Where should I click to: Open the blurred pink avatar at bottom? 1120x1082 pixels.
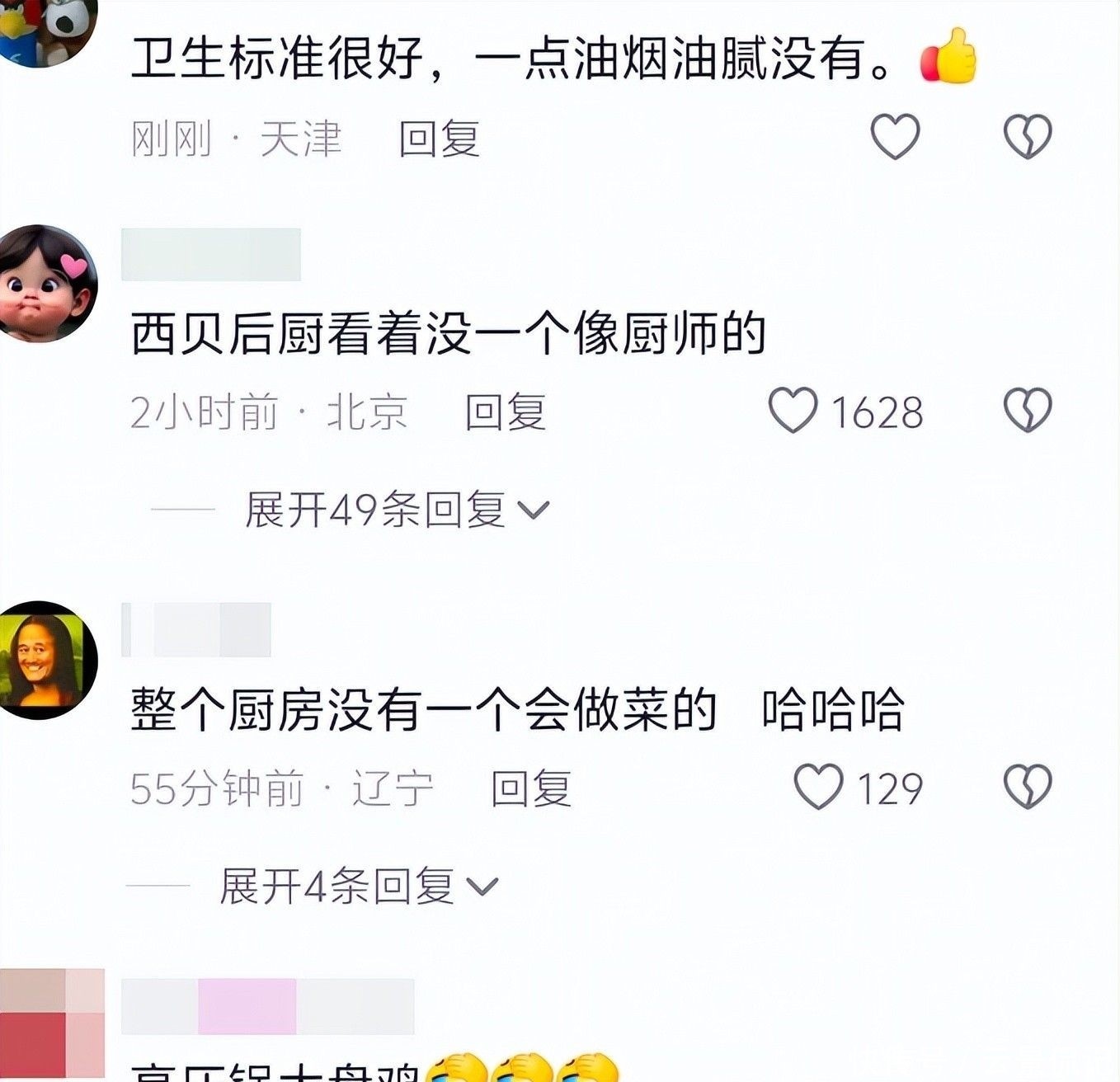pos(52,1024)
